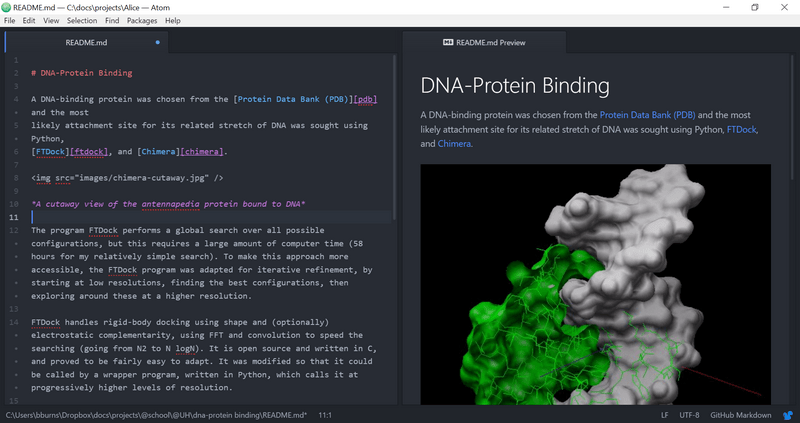Screen dimensions: 800x423
Task: Click the protein cutaway image in preview
Action: [x=595, y=285]
